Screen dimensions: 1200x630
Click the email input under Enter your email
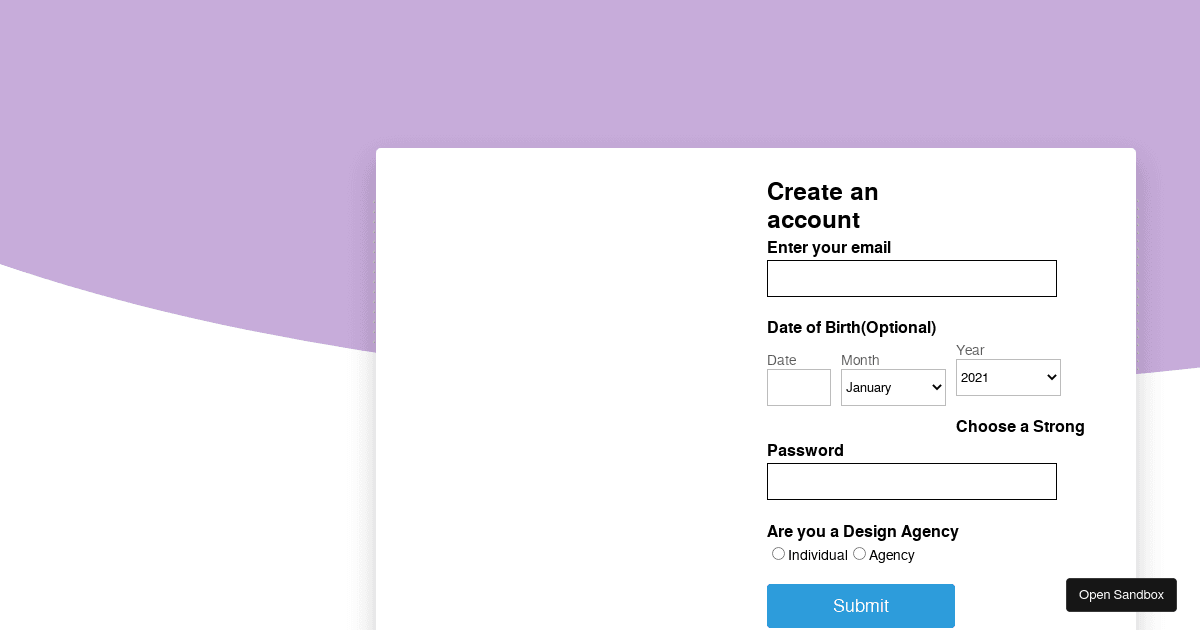point(911,278)
